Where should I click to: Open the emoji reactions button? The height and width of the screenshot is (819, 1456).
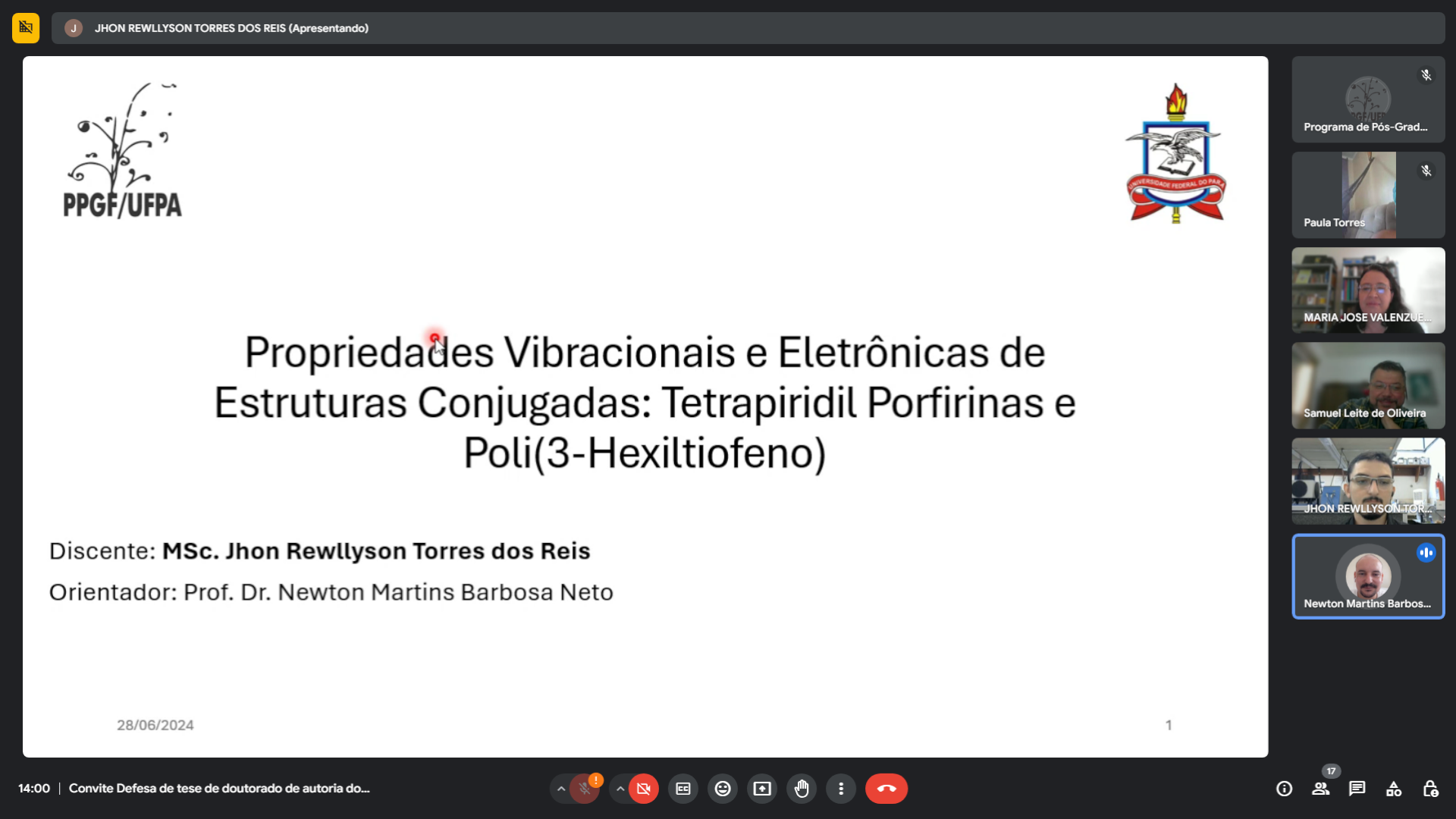click(x=723, y=789)
